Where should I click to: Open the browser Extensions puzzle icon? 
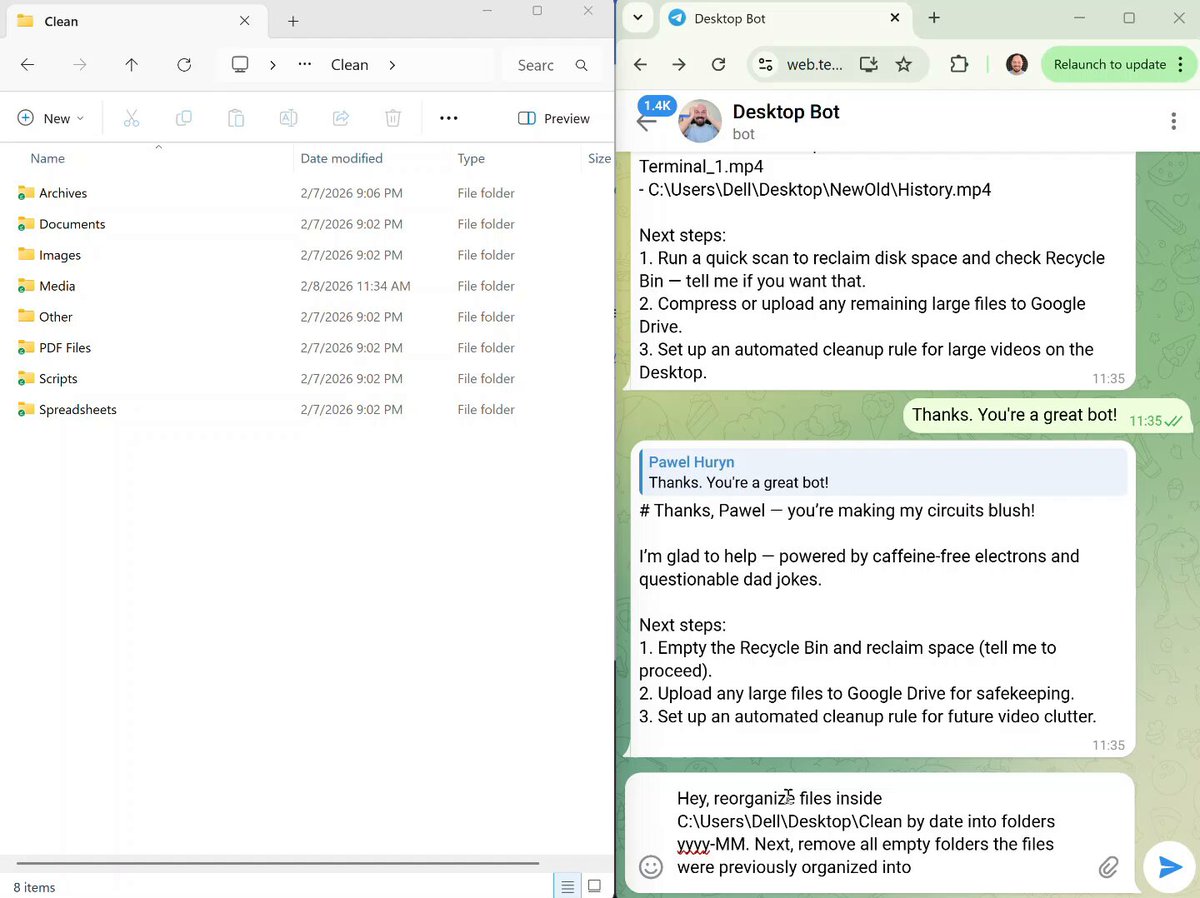pyautogui.click(x=959, y=65)
